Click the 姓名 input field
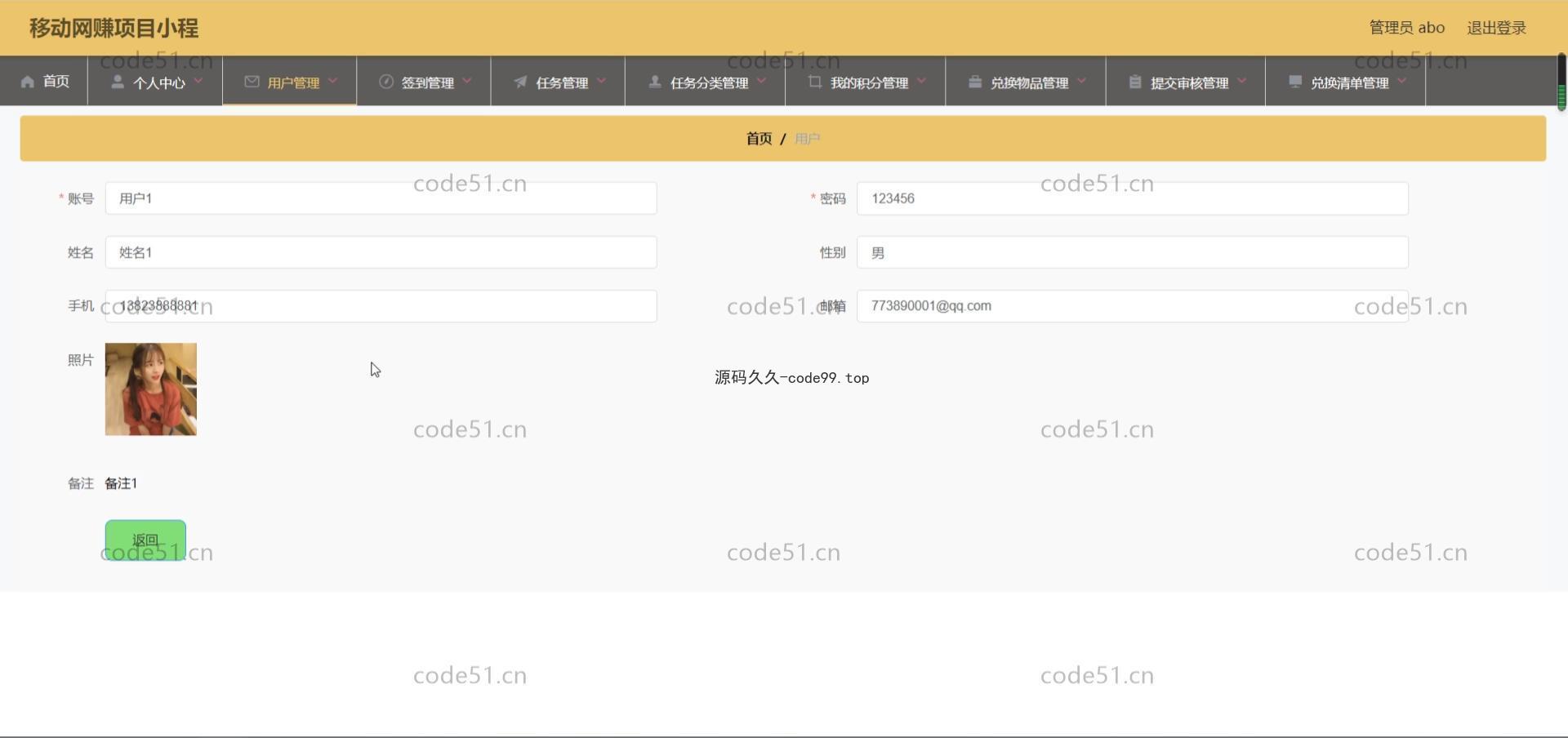Image resolution: width=1568 pixels, height=738 pixels. 381,252
